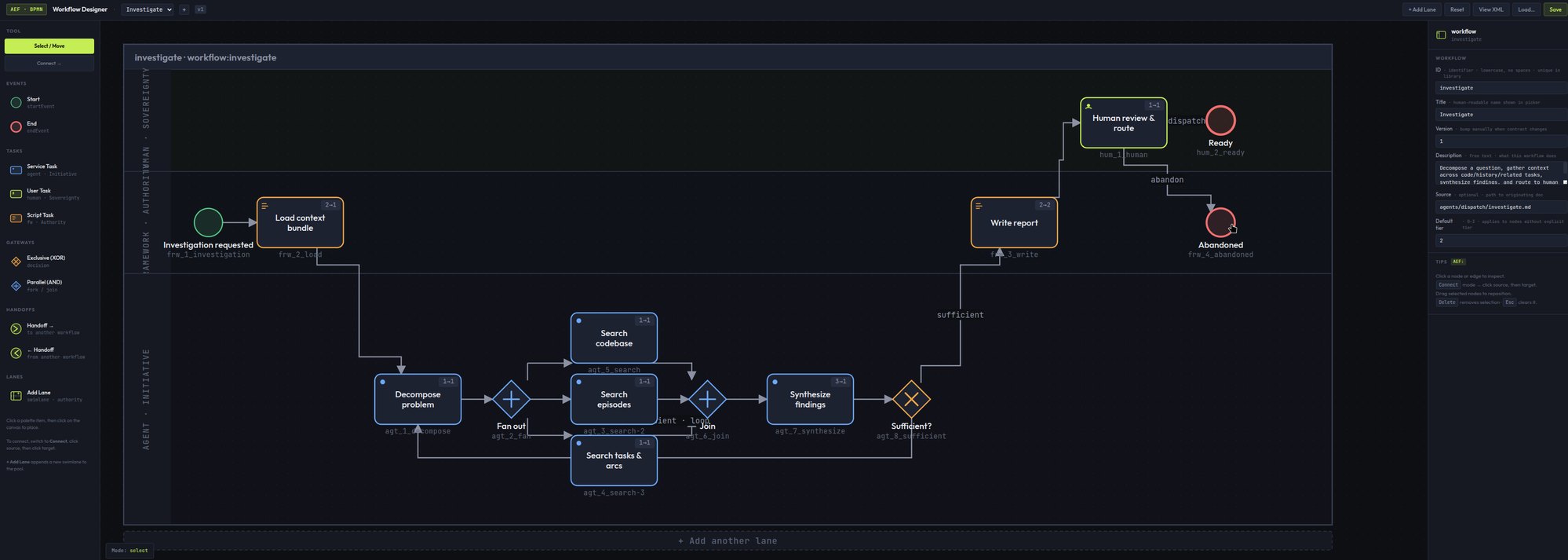Select the Load context bundle task node
This screenshot has height=560, width=1568.
click(x=300, y=222)
